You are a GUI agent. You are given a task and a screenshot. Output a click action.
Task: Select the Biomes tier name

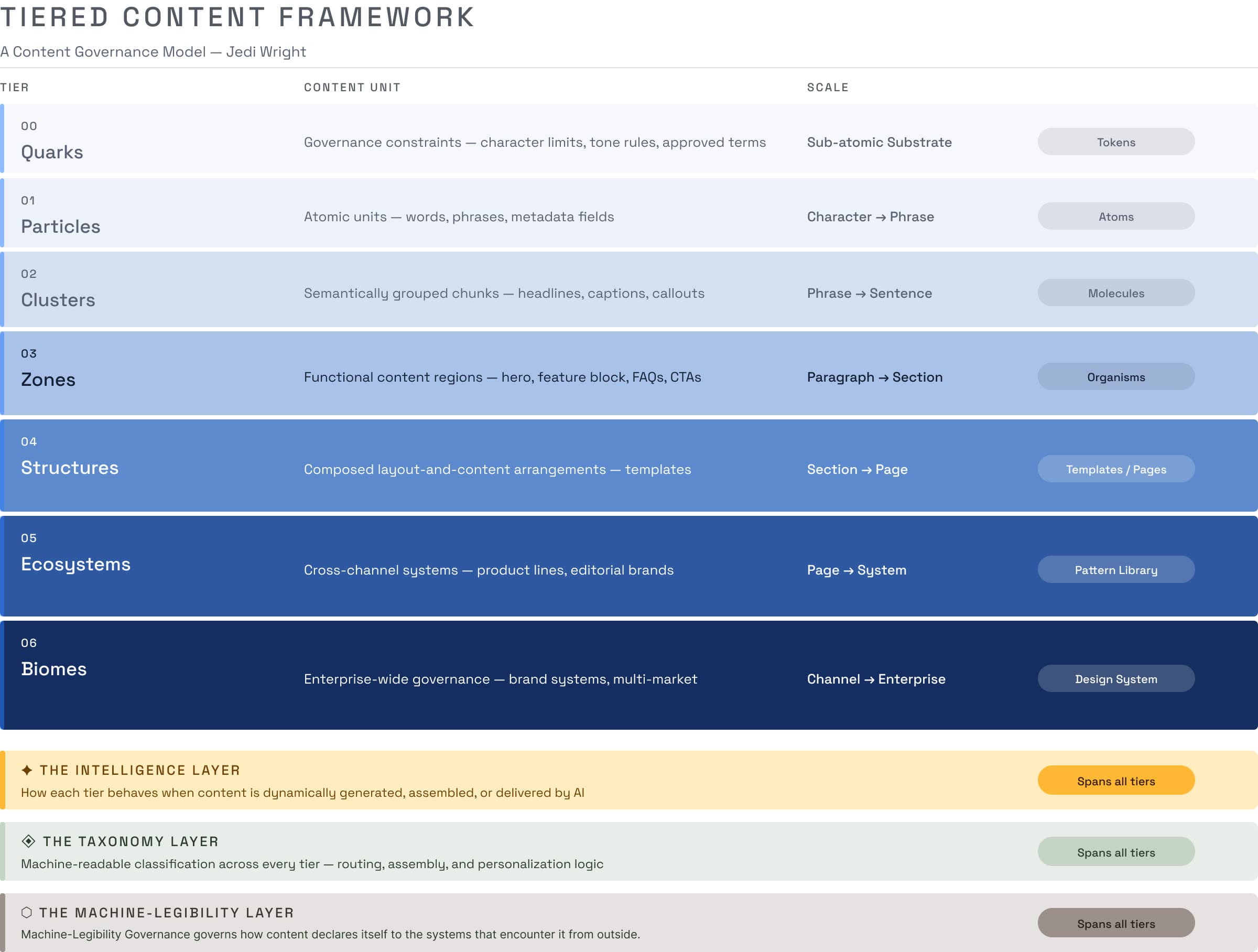coord(53,669)
